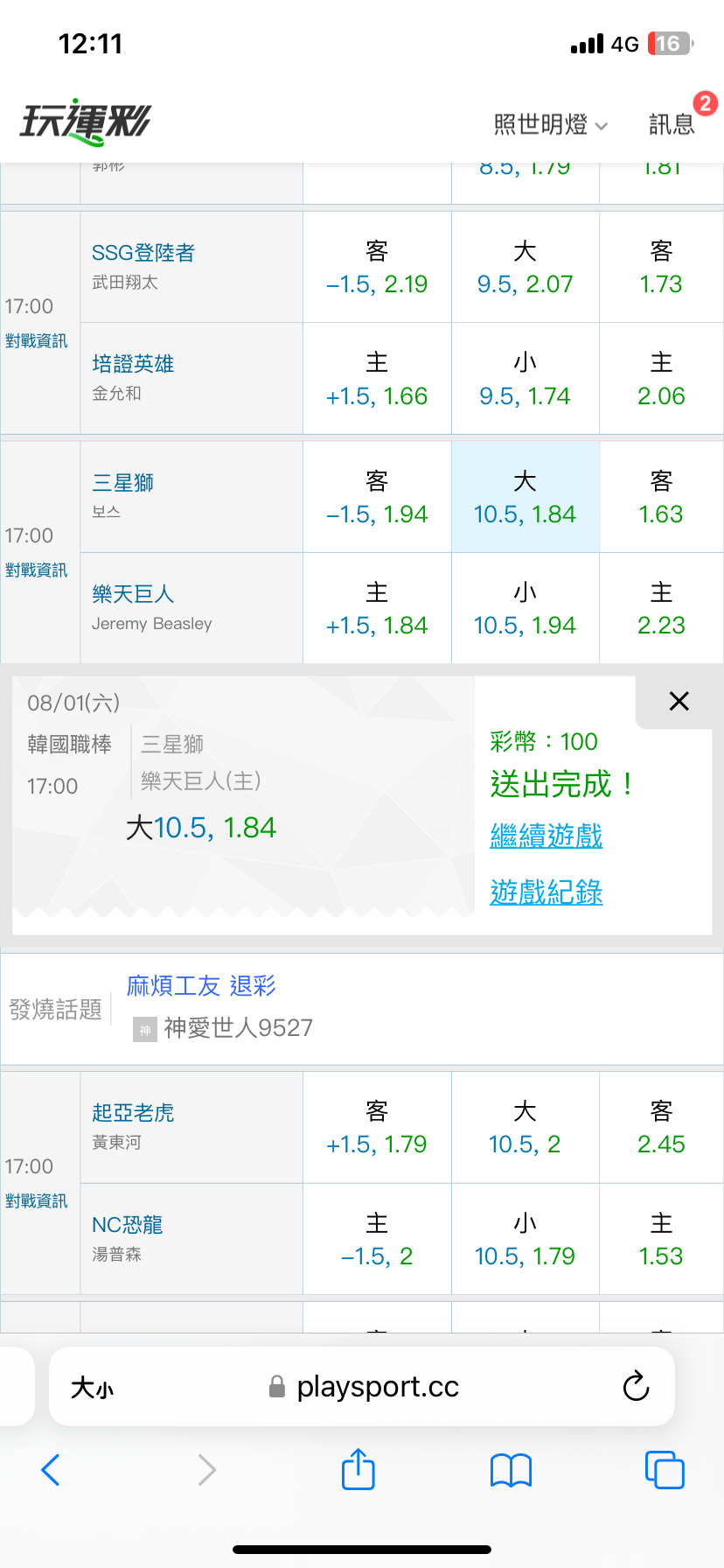Screen dimensions: 724x1568
Task: View 對戰資訊 for 三星獅 game
Action: click(x=36, y=570)
